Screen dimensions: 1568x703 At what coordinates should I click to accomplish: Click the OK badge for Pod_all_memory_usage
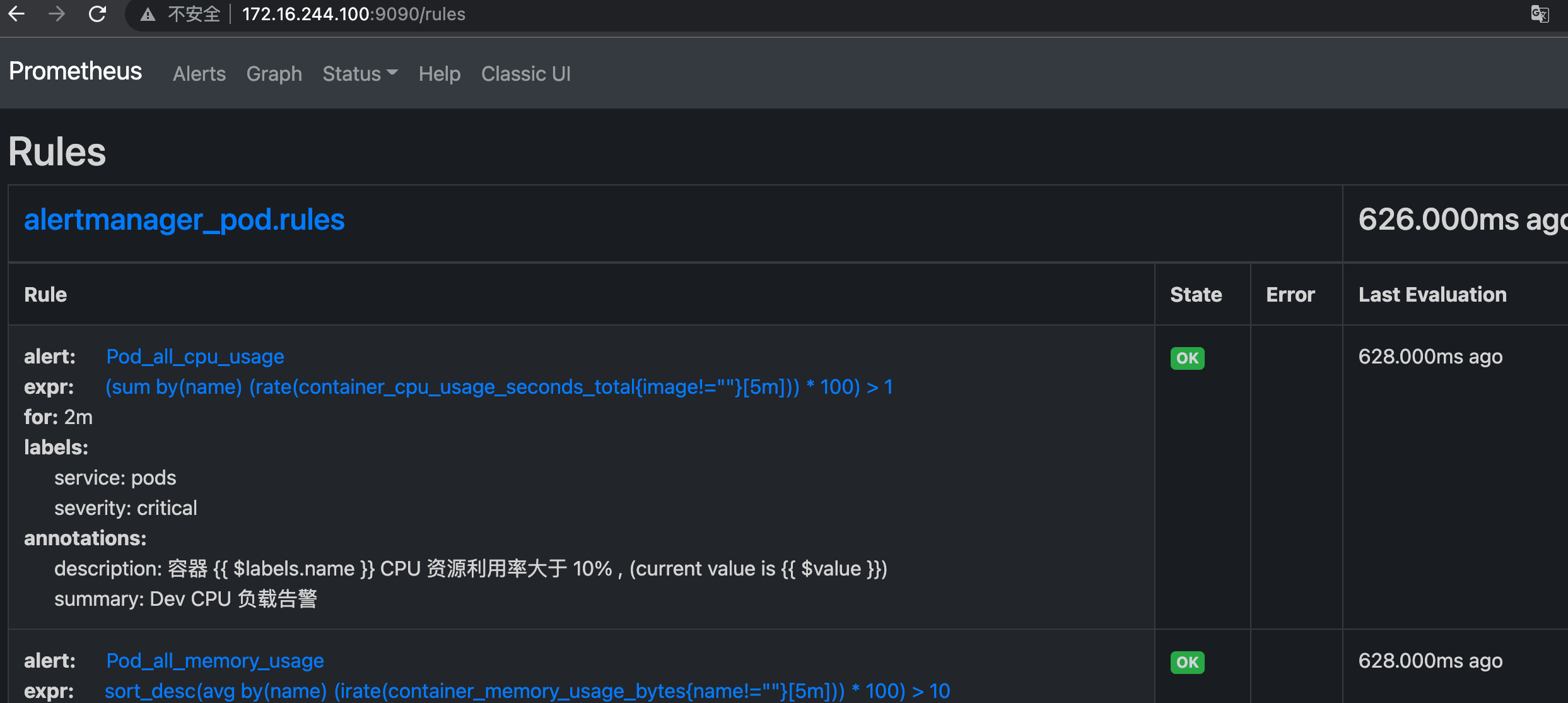1187,663
